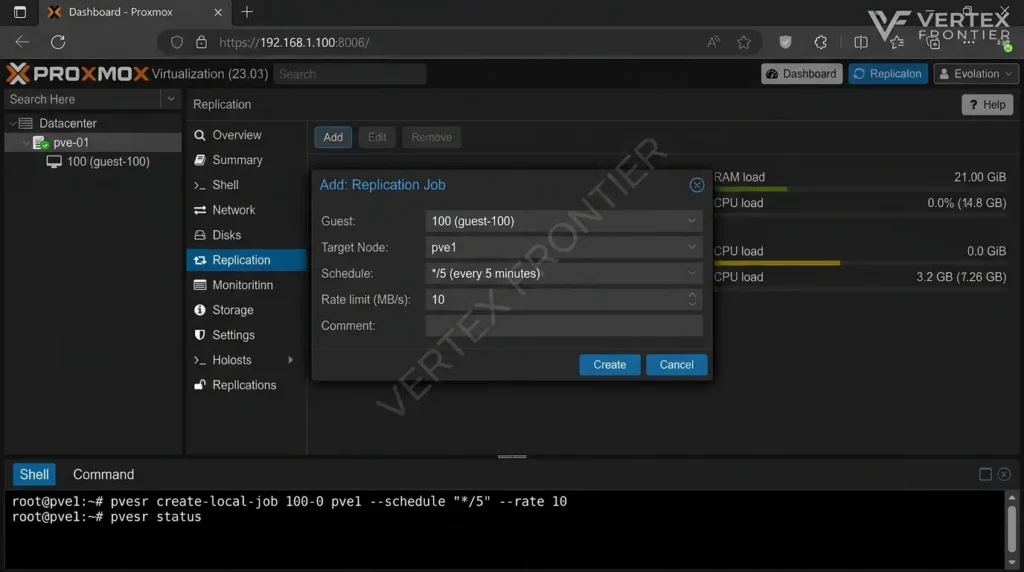Click the Dashboard button
The height and width of the screenshot is (572, 1024).
(x=801, y=74)
